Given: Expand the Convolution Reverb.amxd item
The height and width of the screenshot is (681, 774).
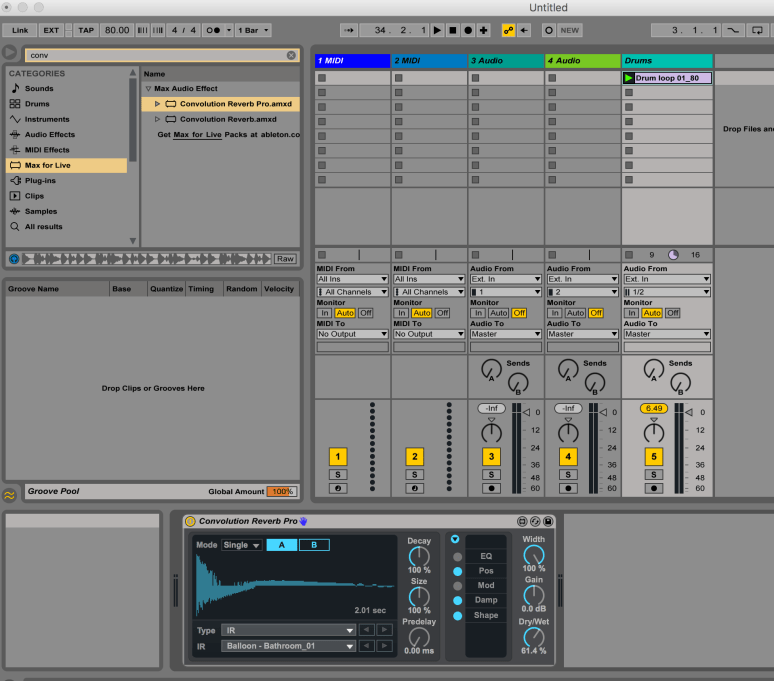Looking at the screenshot, I should click(x=157, y=119).
